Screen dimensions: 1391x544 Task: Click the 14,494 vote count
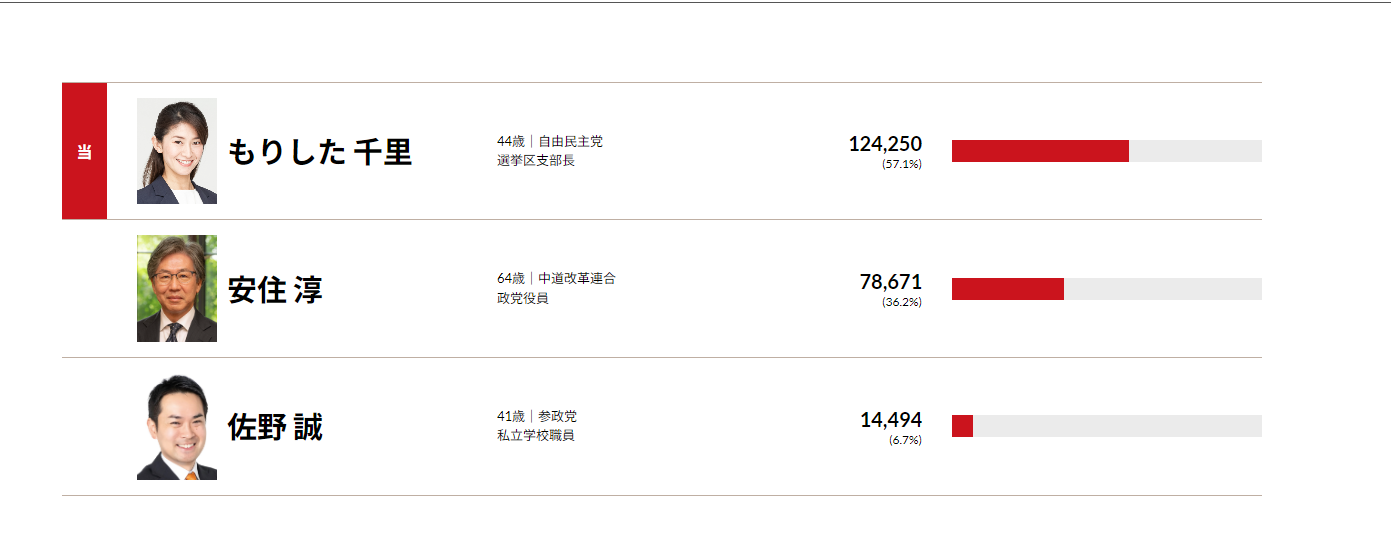click(891, 420)
